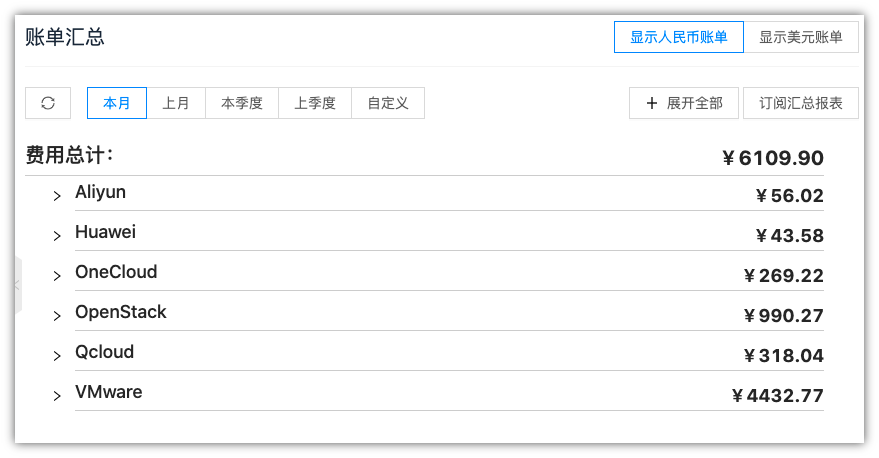Switch to 显示美元账单 view
The width and height of the screenshot is (879, 458).
coord(801,37)
